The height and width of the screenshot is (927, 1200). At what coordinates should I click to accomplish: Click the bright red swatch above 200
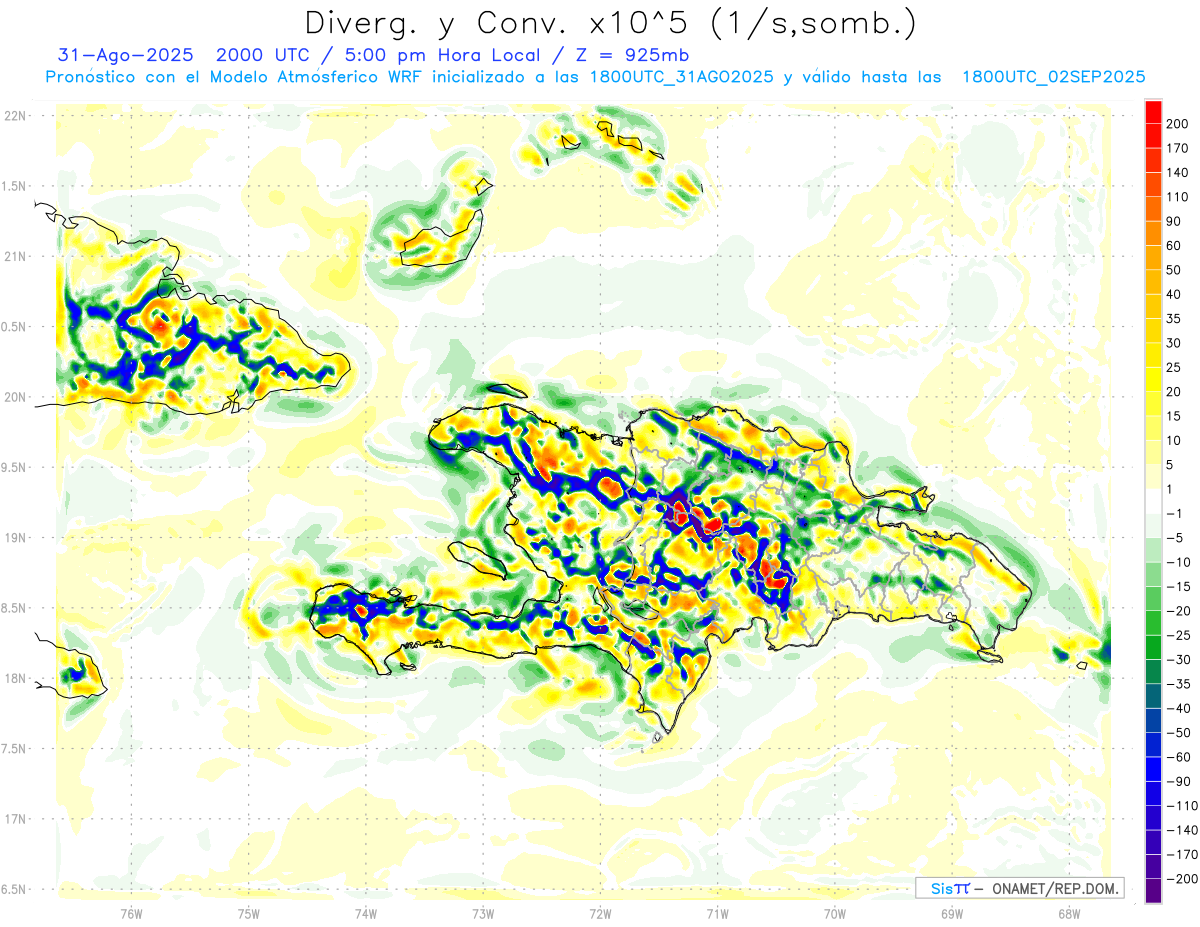[1153, 111]
